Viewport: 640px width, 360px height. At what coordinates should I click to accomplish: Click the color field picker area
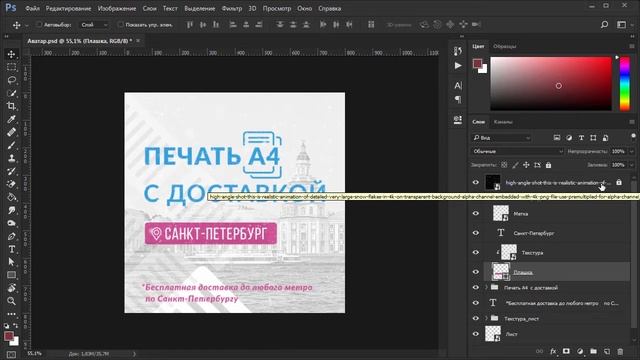551,84
